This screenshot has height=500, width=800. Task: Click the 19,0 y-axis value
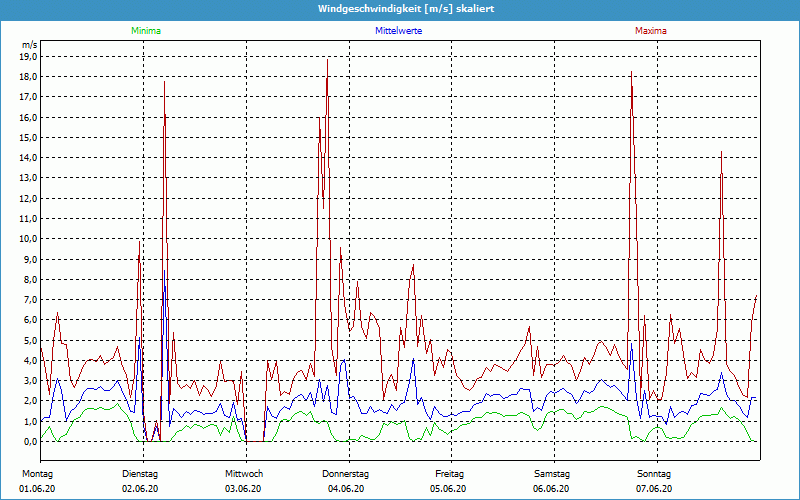pos(28,57)
